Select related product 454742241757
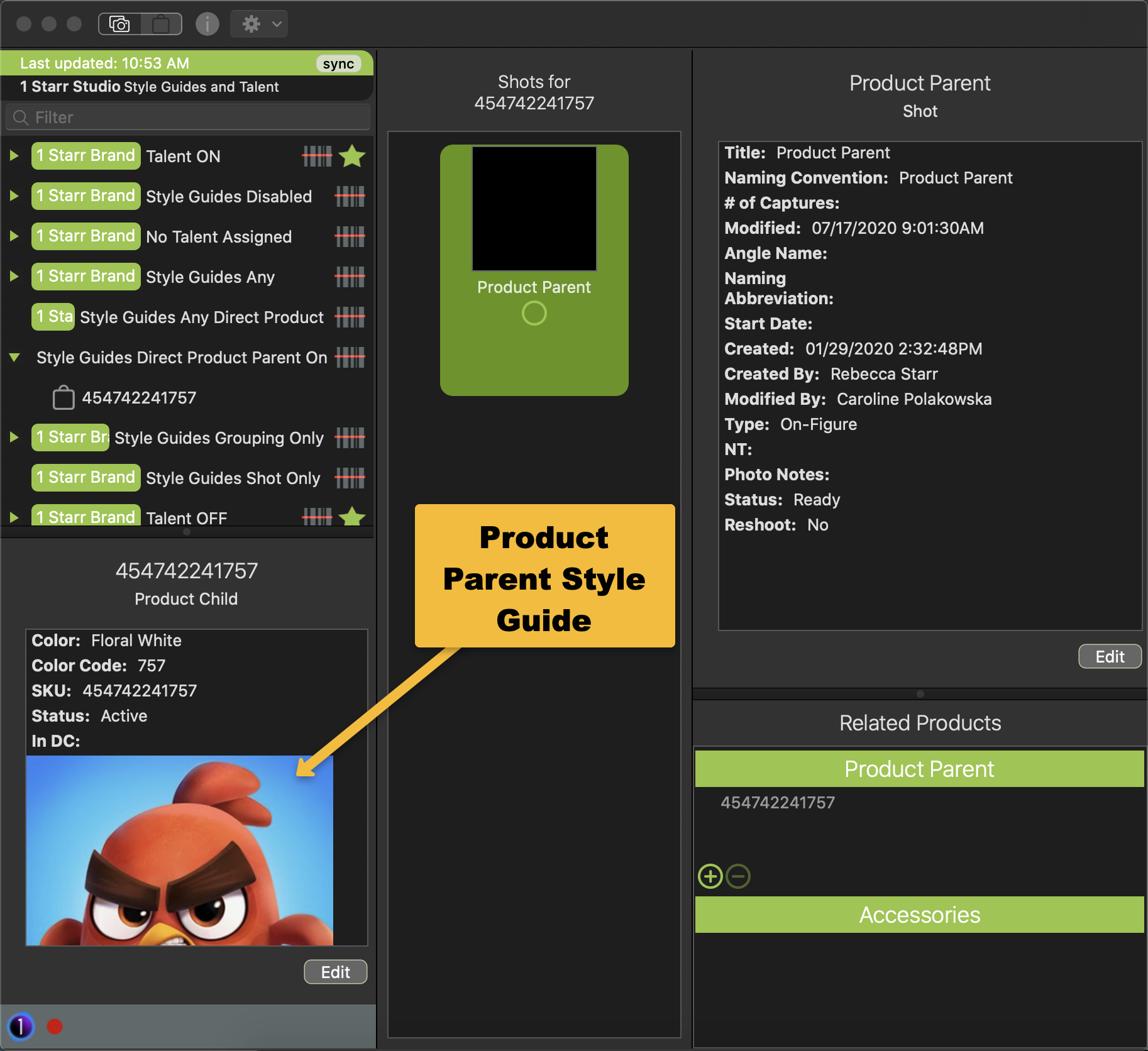The height and width of the screenshot is (1051, 1148). [778, 803]
